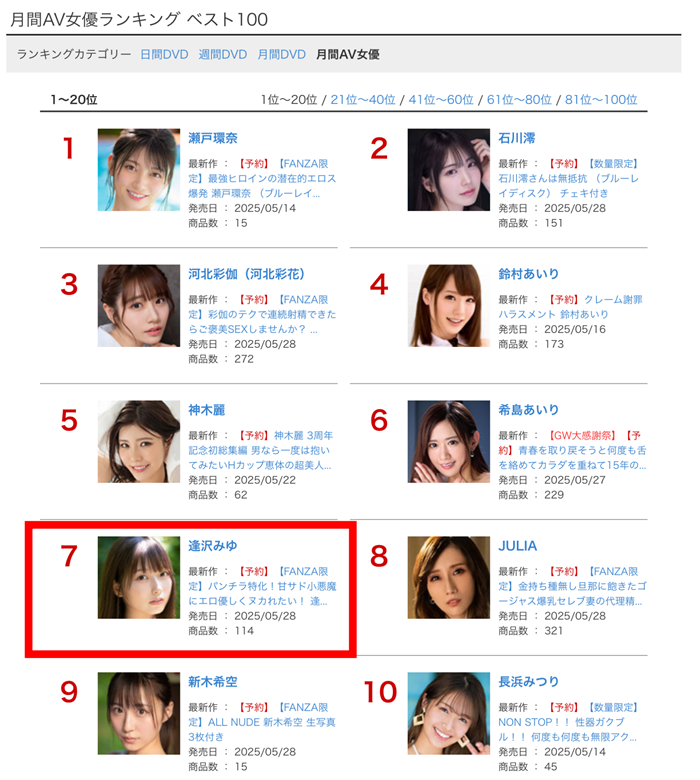Open the 鈴村あいり name link
The height and width of the screenshot is (780, 700).
pos(529,274)
